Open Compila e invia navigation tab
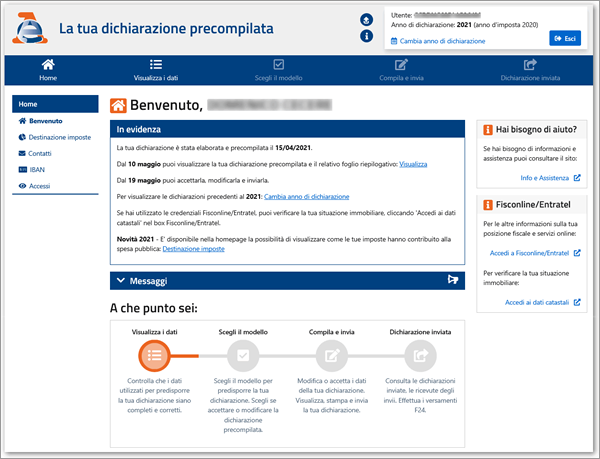Image resolution: width=600 pixels, height=459 pixels. (x=401, y=70)
